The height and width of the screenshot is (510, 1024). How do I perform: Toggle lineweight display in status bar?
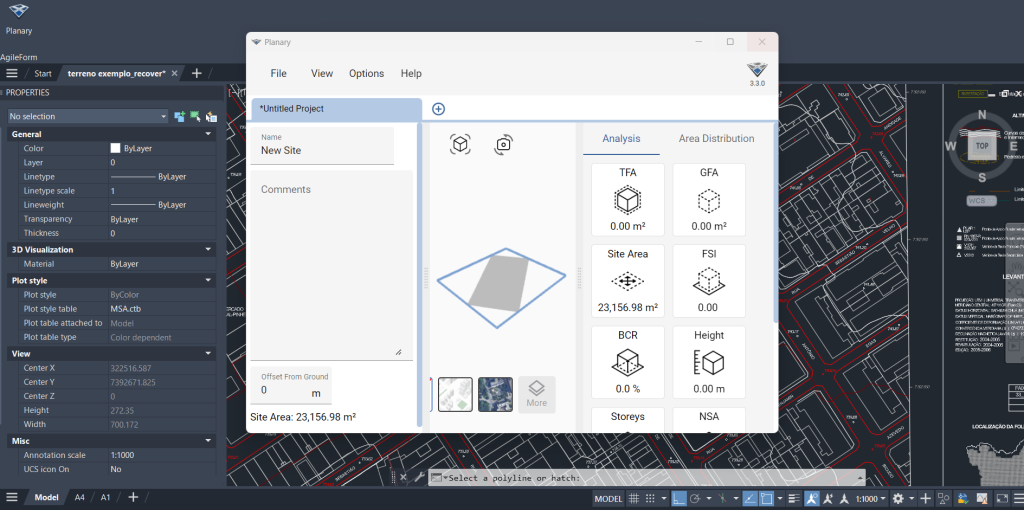tap(793, 499)
